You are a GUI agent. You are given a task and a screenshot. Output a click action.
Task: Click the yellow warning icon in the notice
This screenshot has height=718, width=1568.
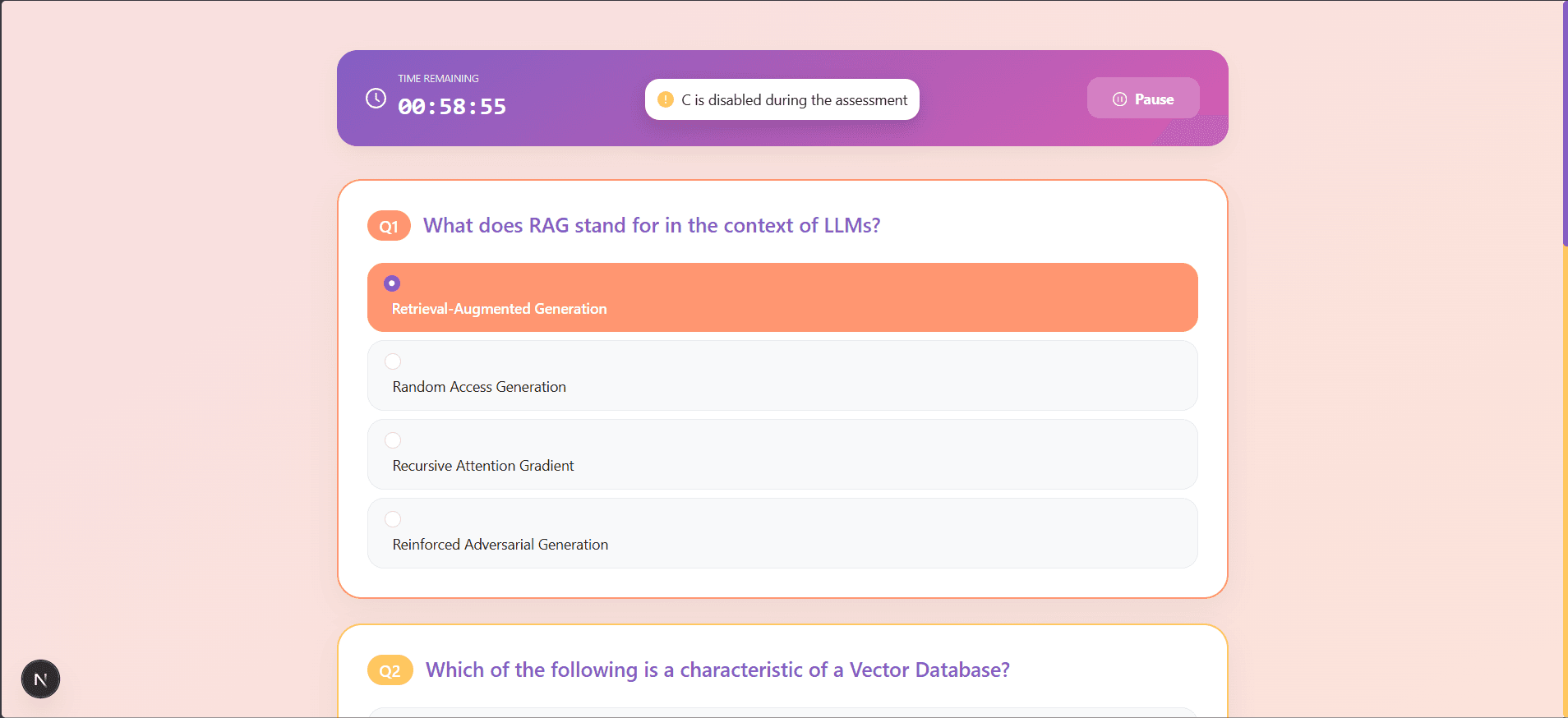[x=666, y=99]
